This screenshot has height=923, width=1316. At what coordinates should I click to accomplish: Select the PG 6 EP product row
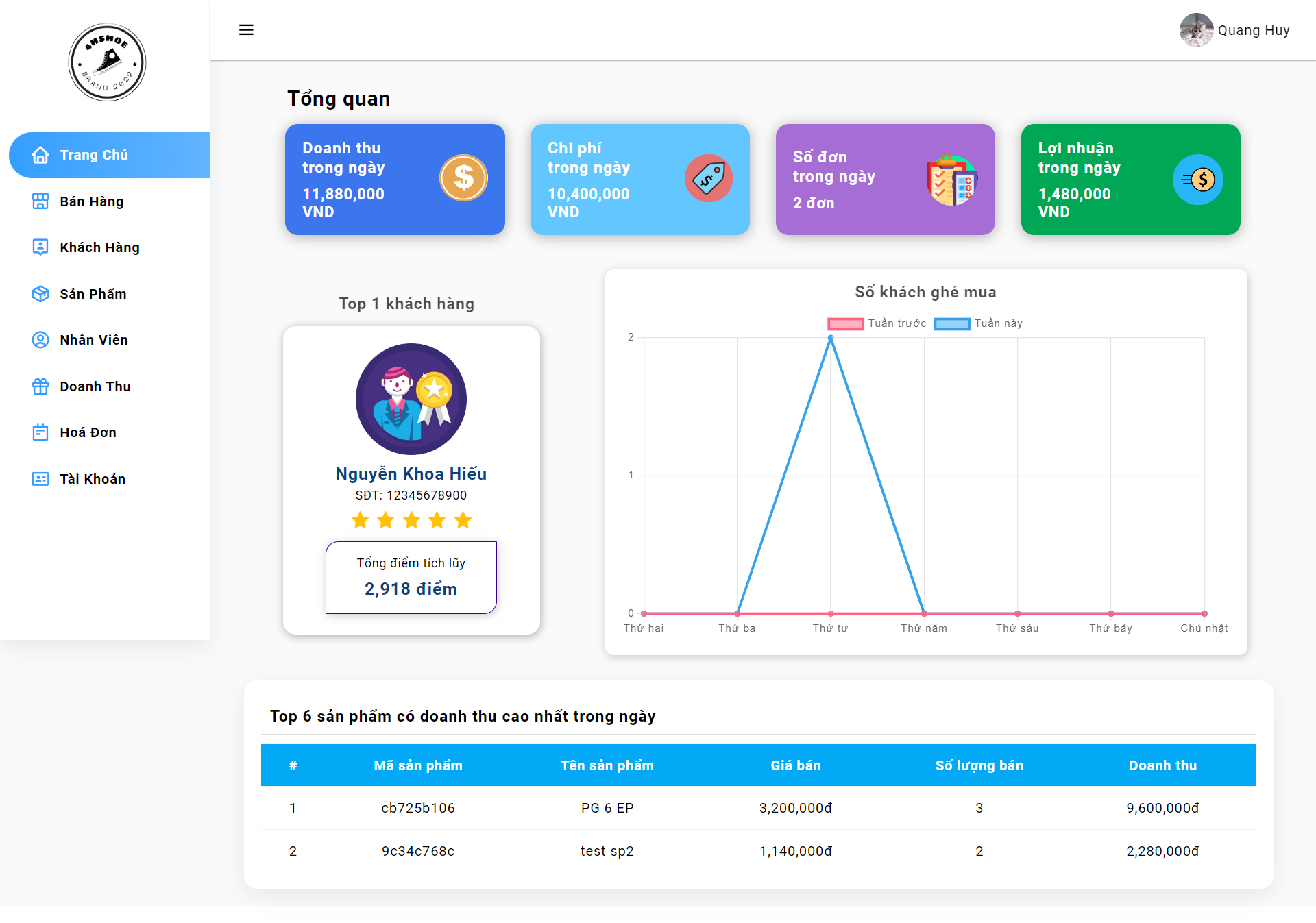click(x=607, y=808)
